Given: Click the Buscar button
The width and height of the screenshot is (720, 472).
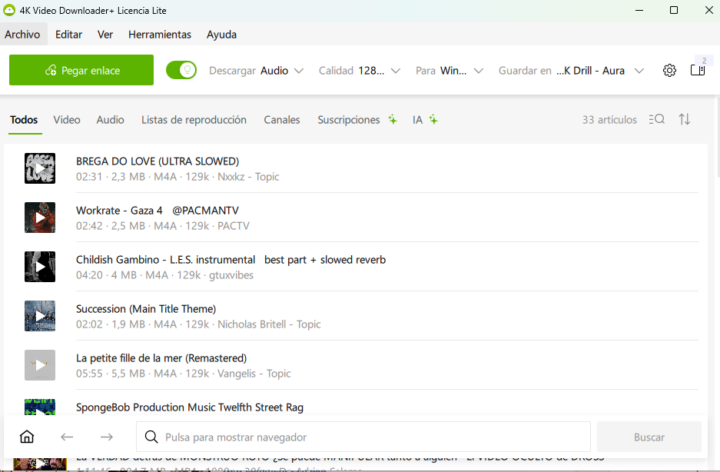Looking at the screenshot, I should (649, 437).
